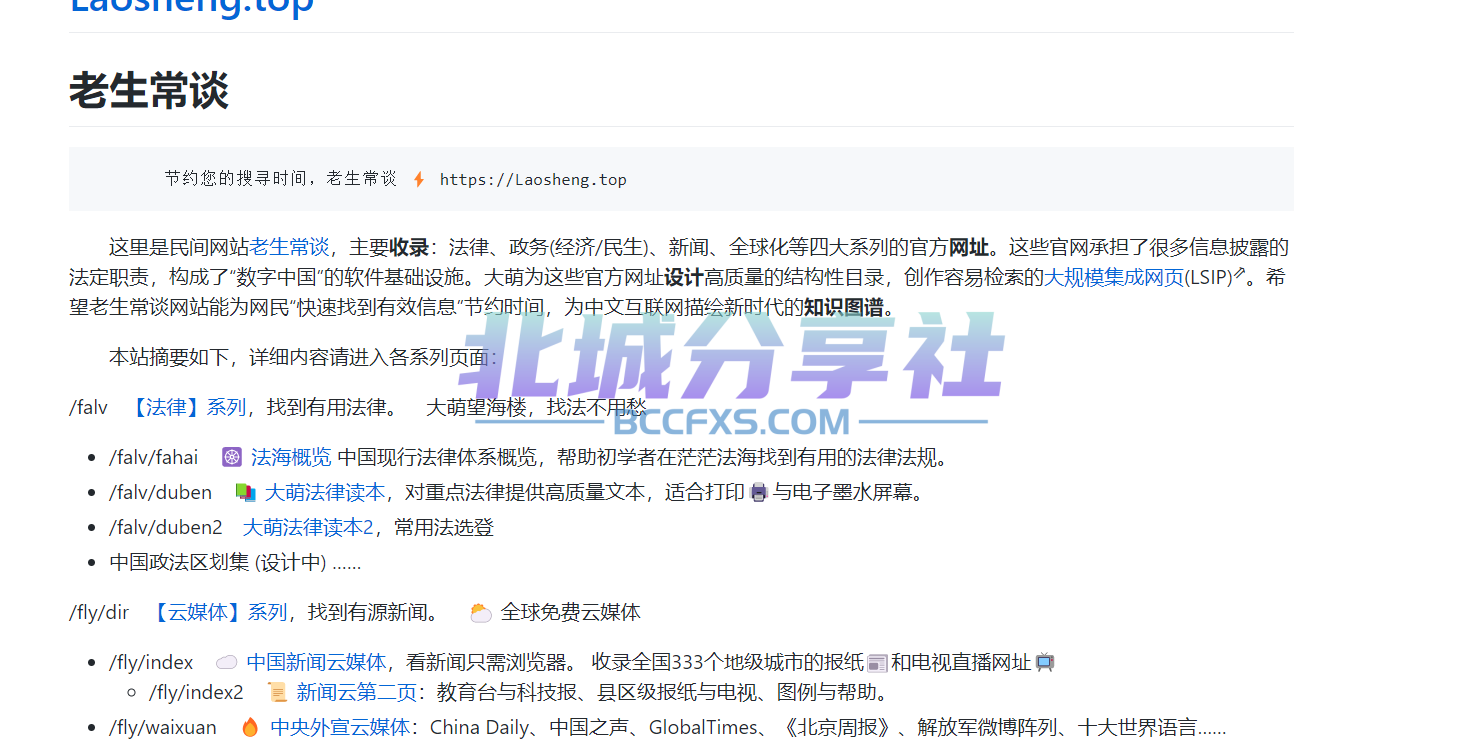Open the 新闻云第二页 link

[x=356, y=692]
